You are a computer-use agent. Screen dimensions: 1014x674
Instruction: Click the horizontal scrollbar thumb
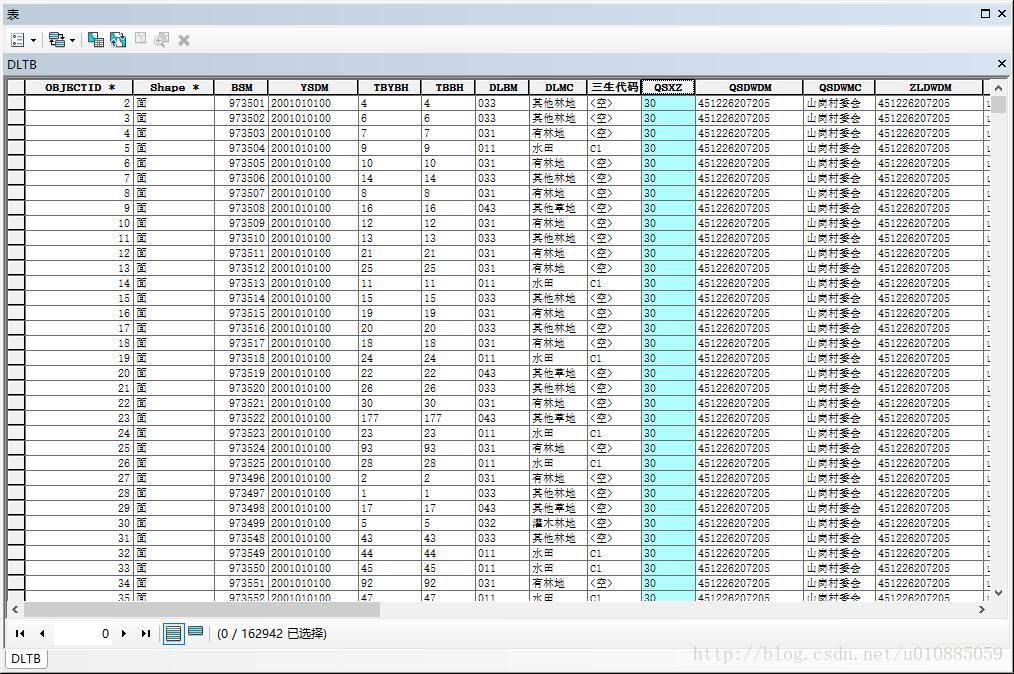click(202, 609)
